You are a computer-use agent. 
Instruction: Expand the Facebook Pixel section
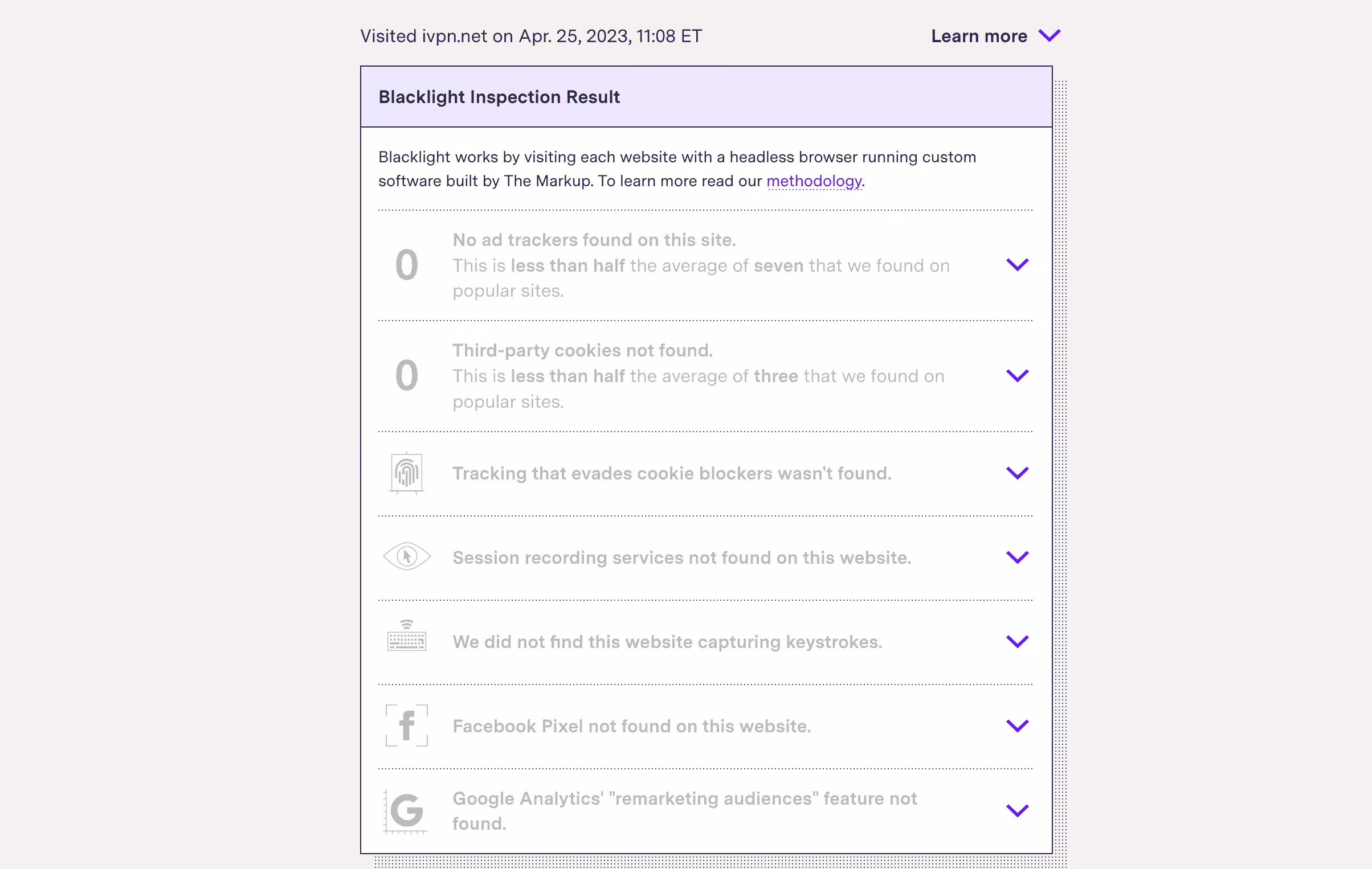click(x=1018, y=726)
